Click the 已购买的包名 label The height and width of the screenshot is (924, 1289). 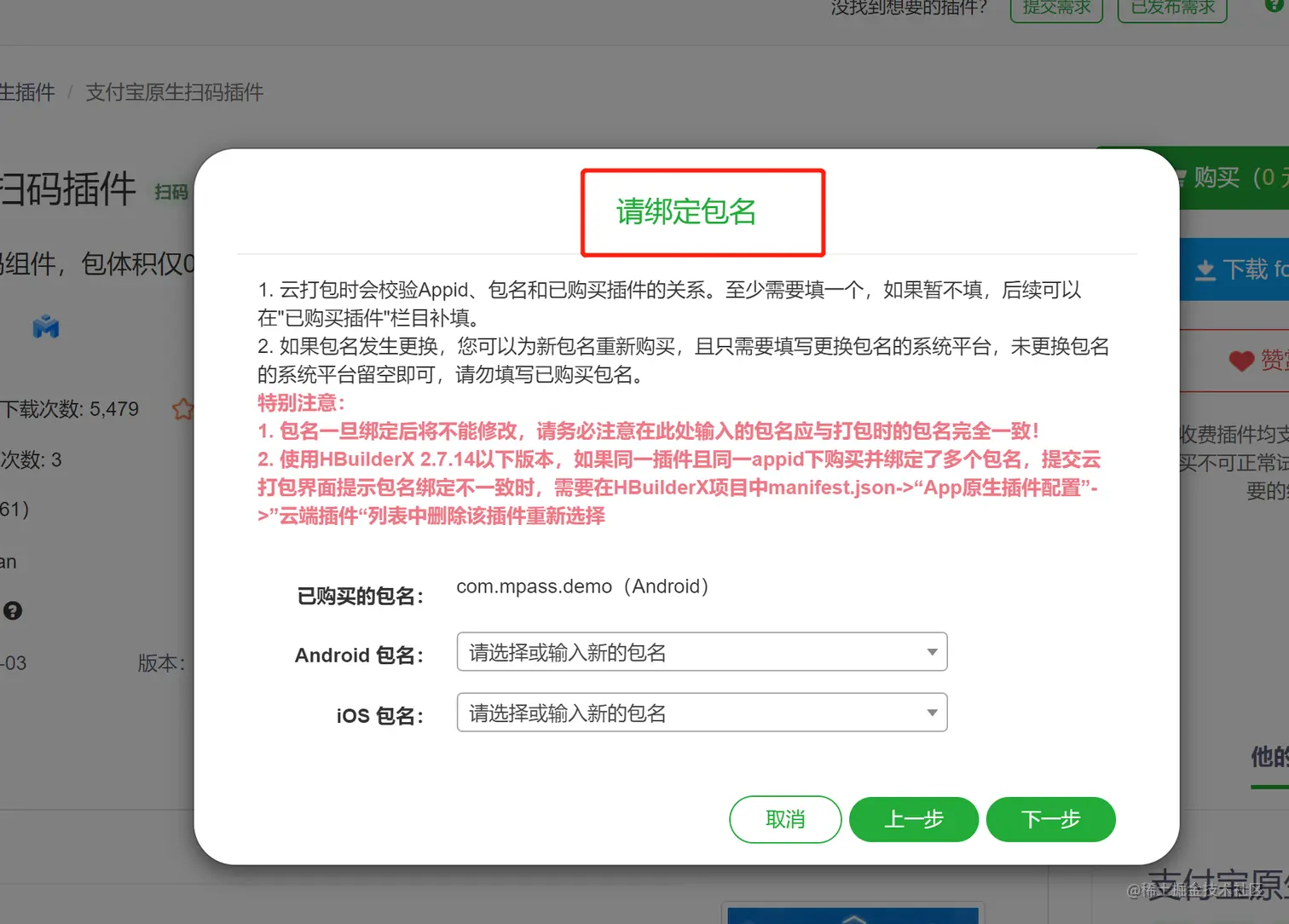[361, 596]
